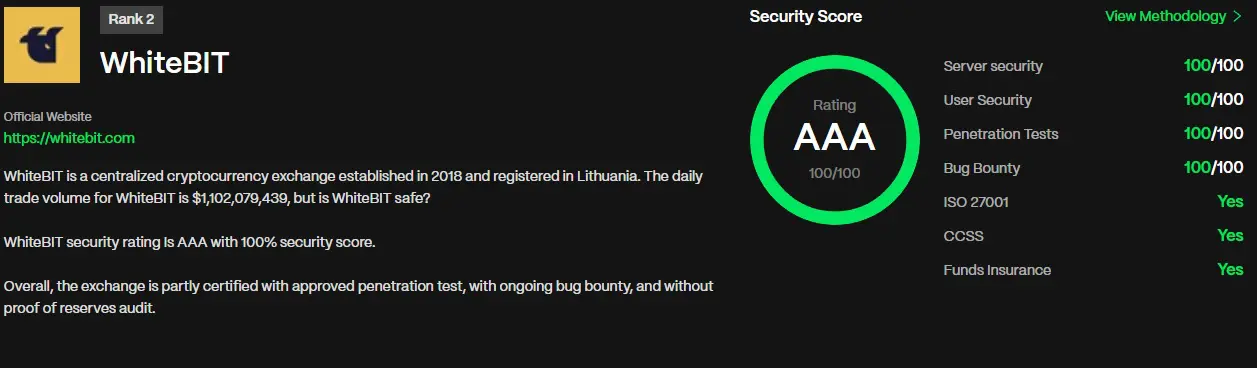This screenshot has width=1257, height=368.
Task: Click the Official Website label
Action: [x=47, y=117]
